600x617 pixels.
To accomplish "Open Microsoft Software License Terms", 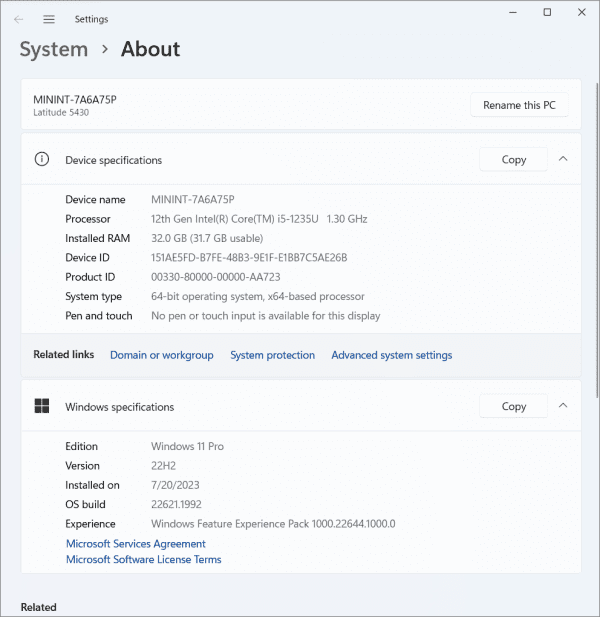I will point(144,560).
